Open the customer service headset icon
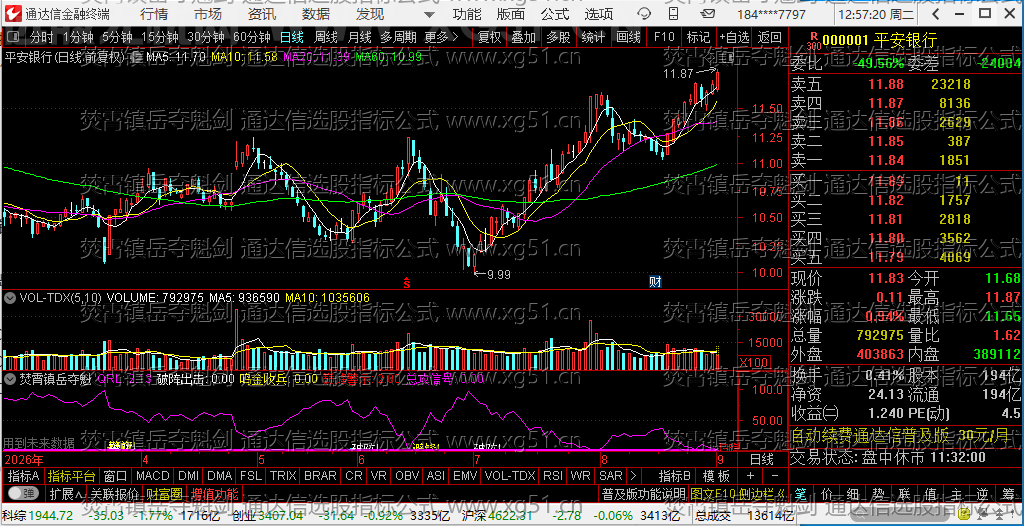This screenshot has height=526, width=1024. pyautogui.click(x=643, y=14)
